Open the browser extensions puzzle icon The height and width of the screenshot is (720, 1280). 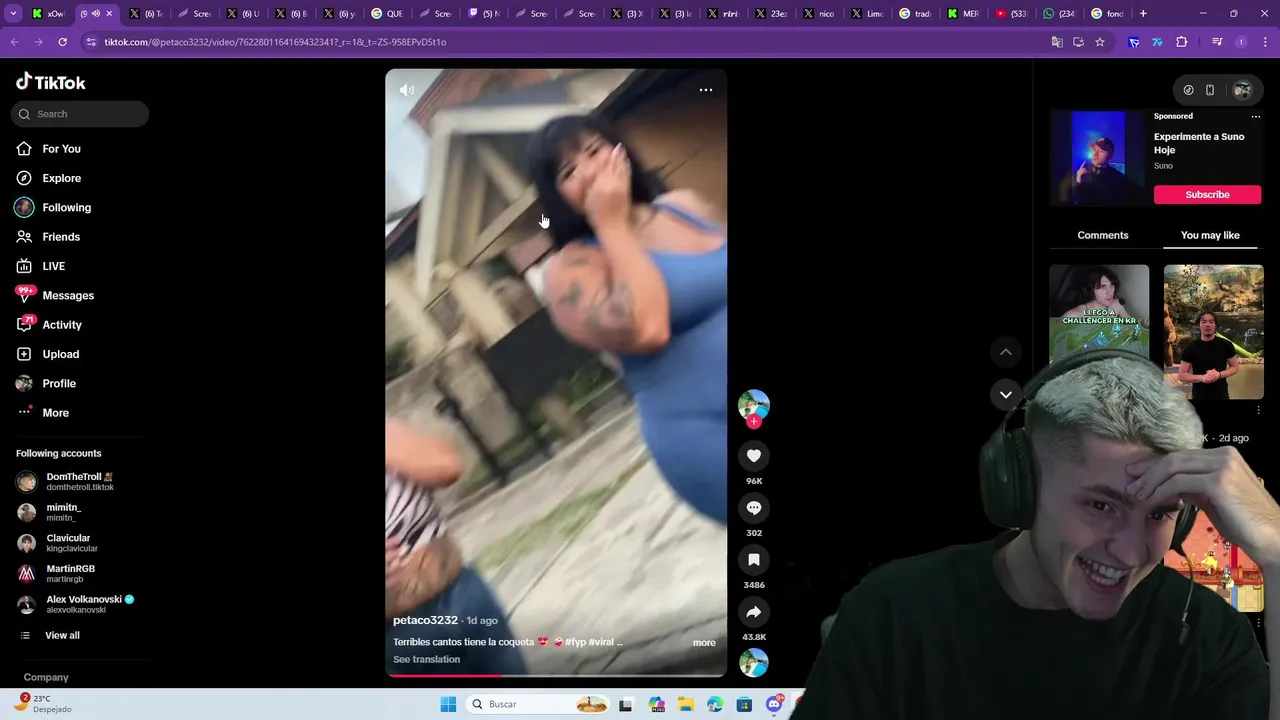tap(1182, 42)
